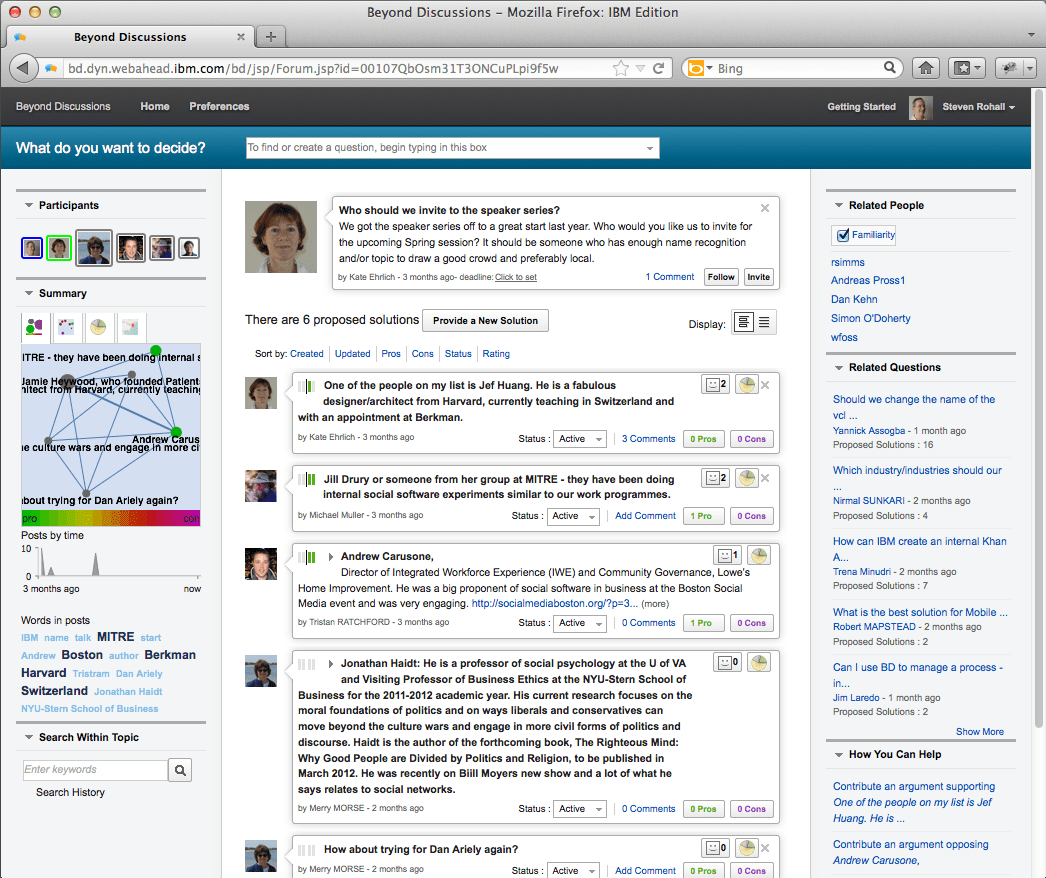Click the Posts by time chart

[111, 562]
